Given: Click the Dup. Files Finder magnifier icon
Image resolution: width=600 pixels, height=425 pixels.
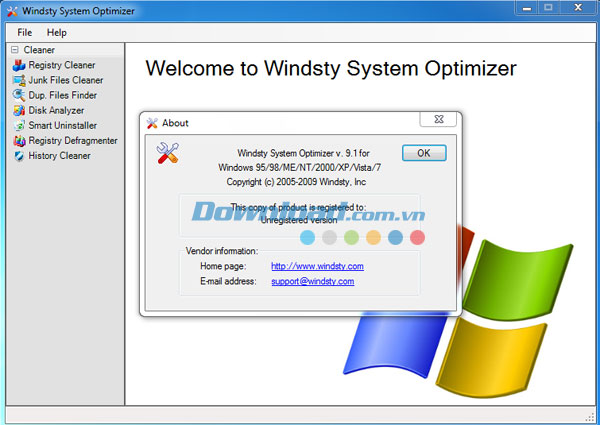Looking at the screenshot, I should coord(19,95).
